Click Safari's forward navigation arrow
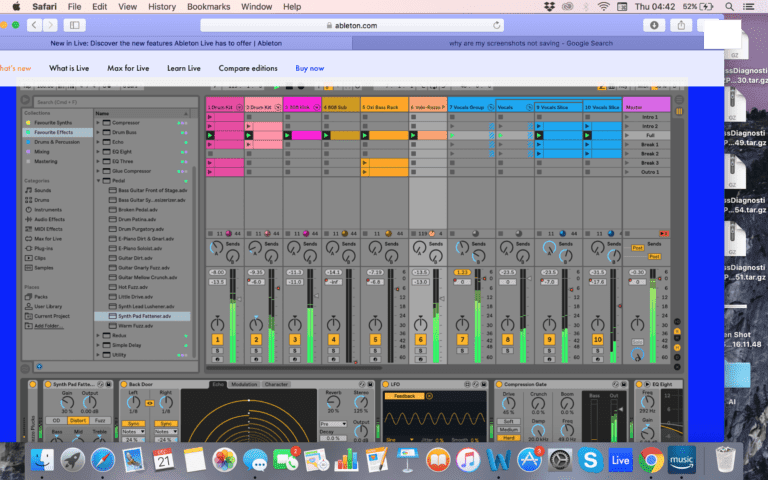The width and height of the screenshot is (768, 480). coord(50,25)
